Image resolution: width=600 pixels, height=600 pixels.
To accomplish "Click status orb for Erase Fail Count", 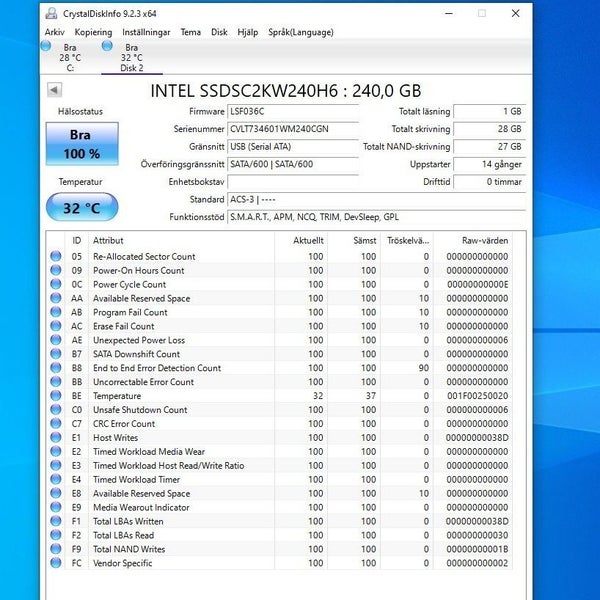I will point(56,326).
